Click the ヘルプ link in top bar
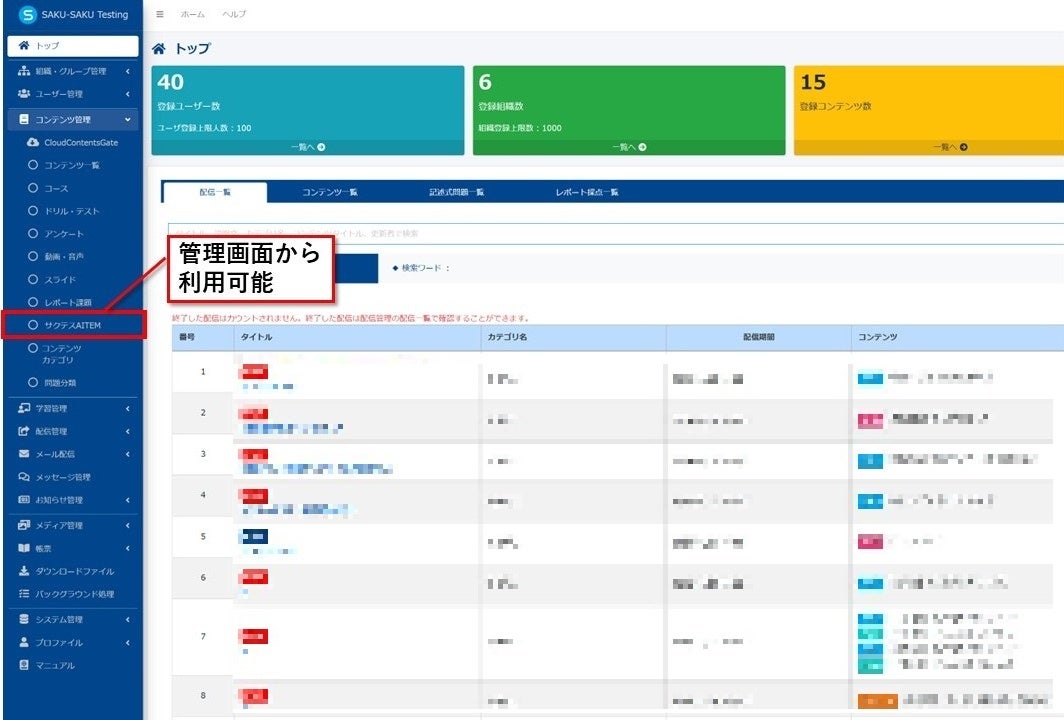 (x=234, y=14)
